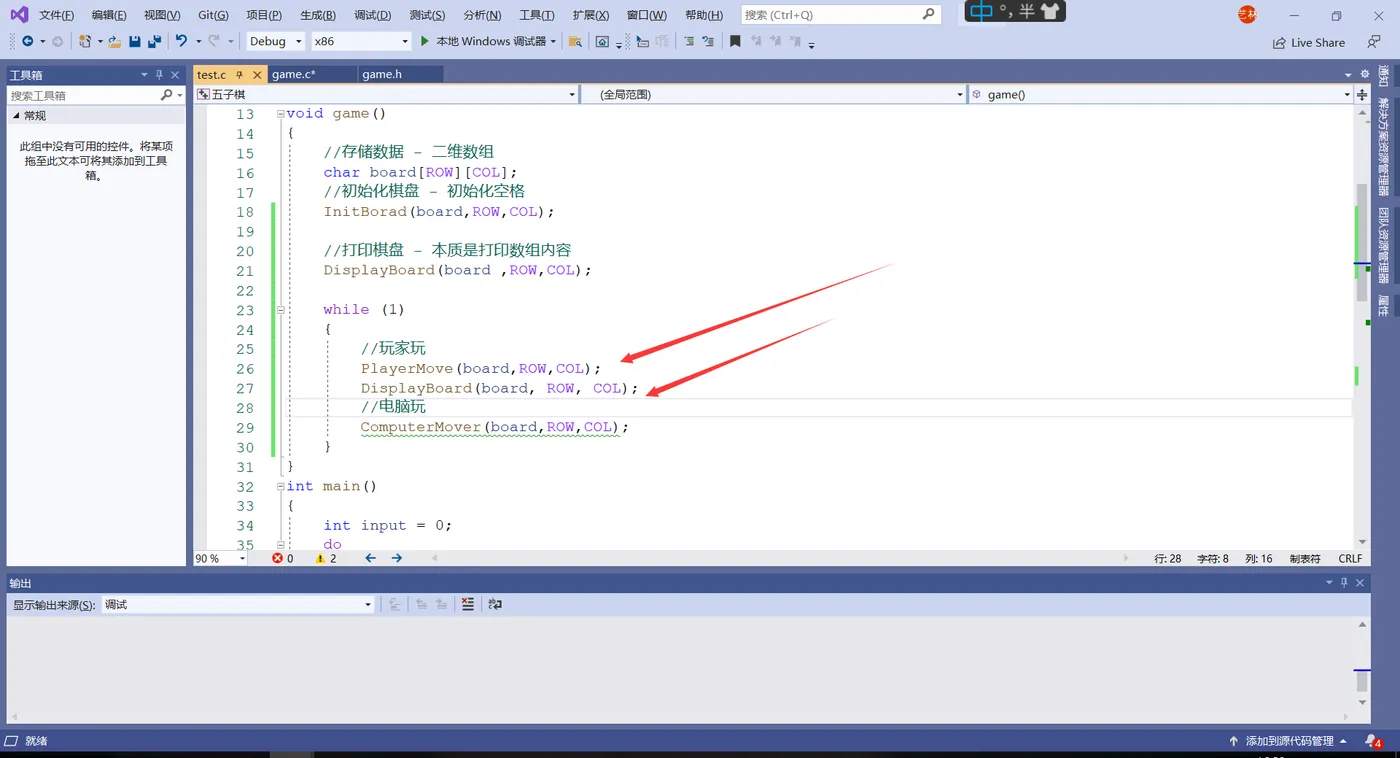
Task: Click the new project toolbar icon
Action: point(85,41)
